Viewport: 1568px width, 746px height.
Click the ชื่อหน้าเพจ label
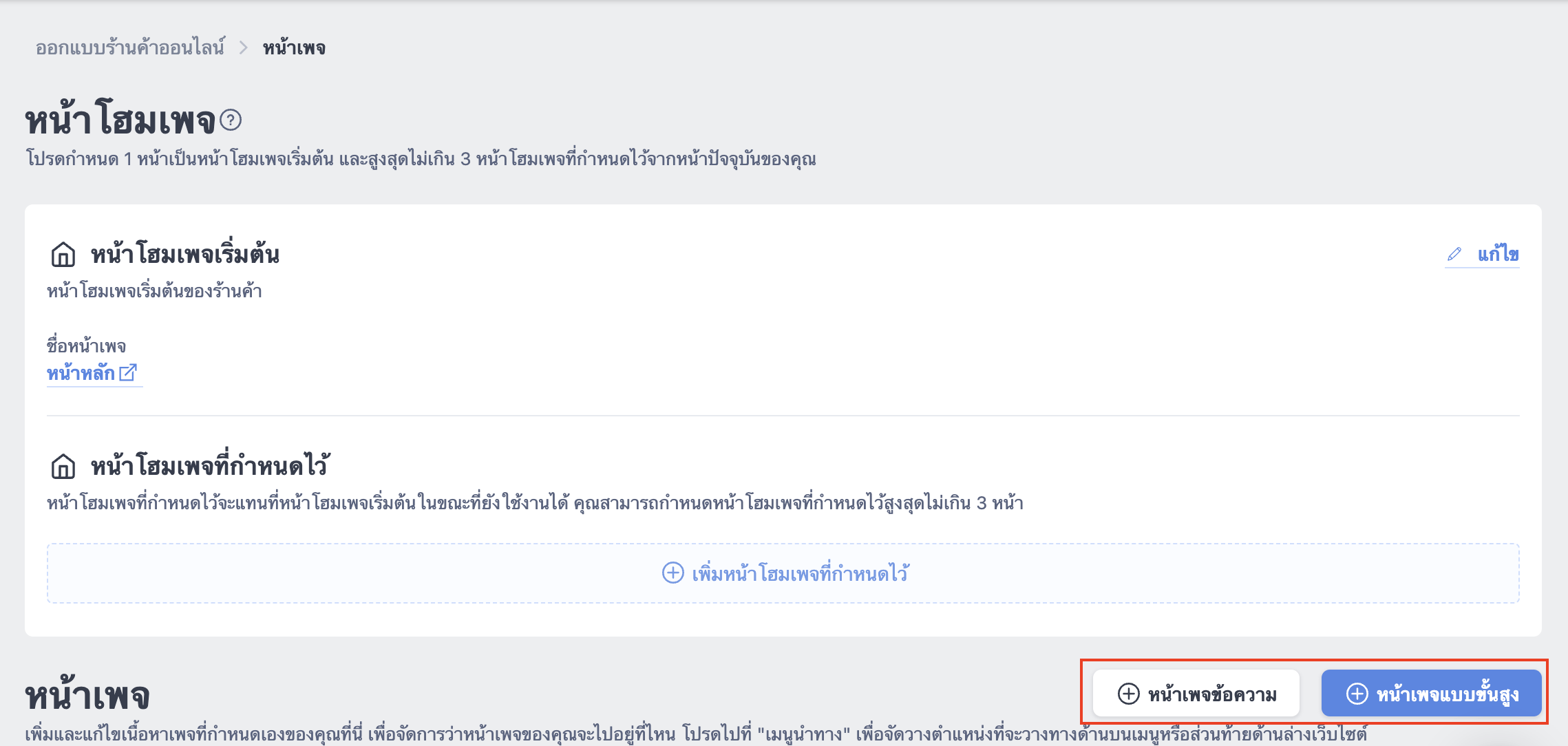86,345
